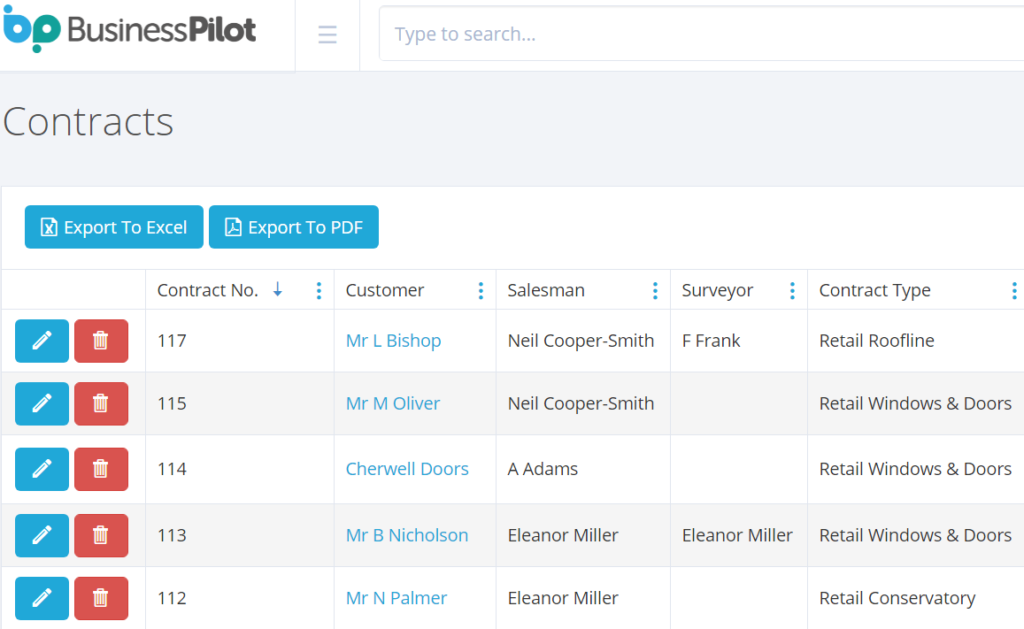Open Salesman column options menu
This screenshot has height=629, width=1024.
[x=655, y=291]
